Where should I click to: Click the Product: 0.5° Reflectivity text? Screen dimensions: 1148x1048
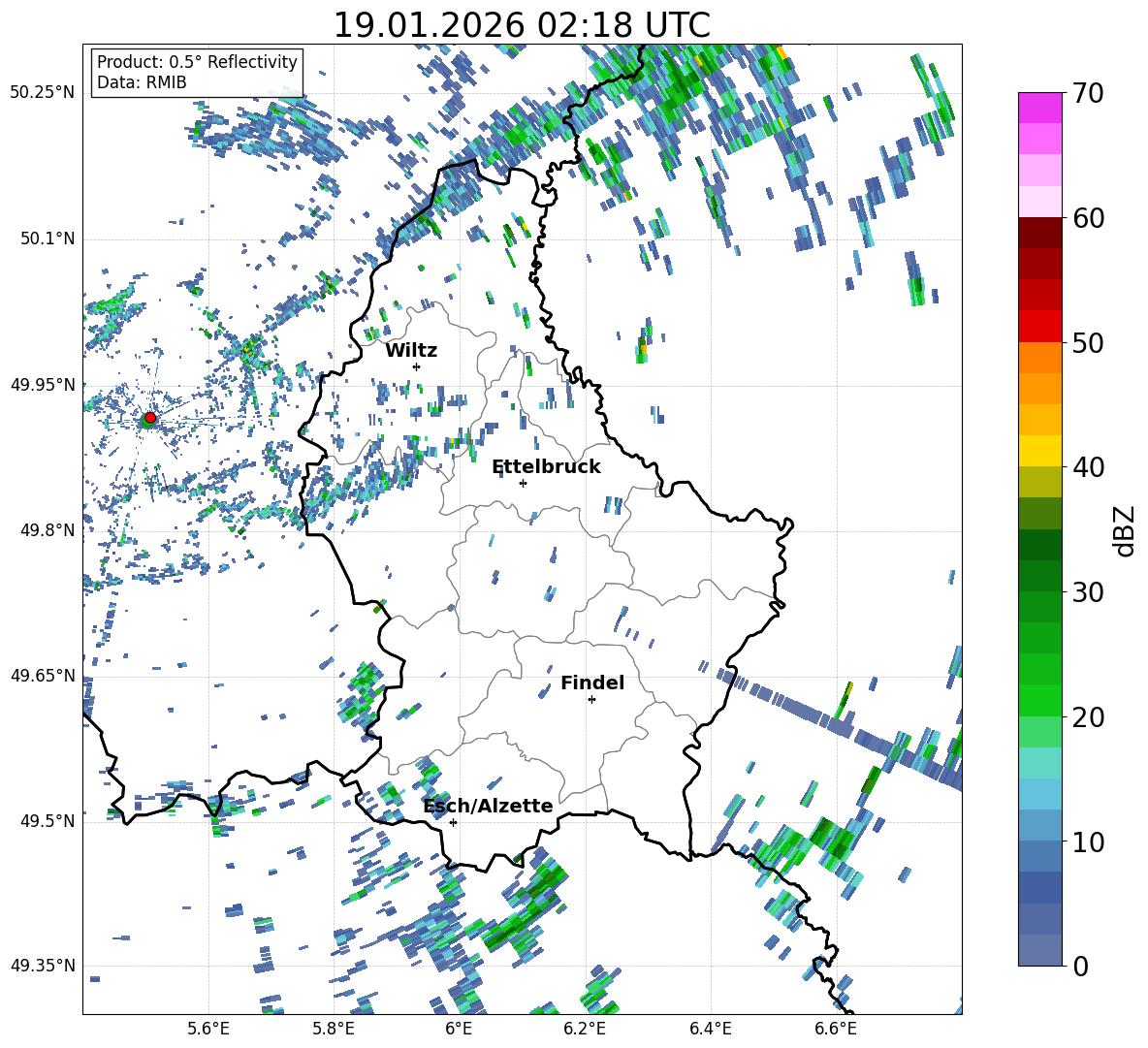click(197, 61)
